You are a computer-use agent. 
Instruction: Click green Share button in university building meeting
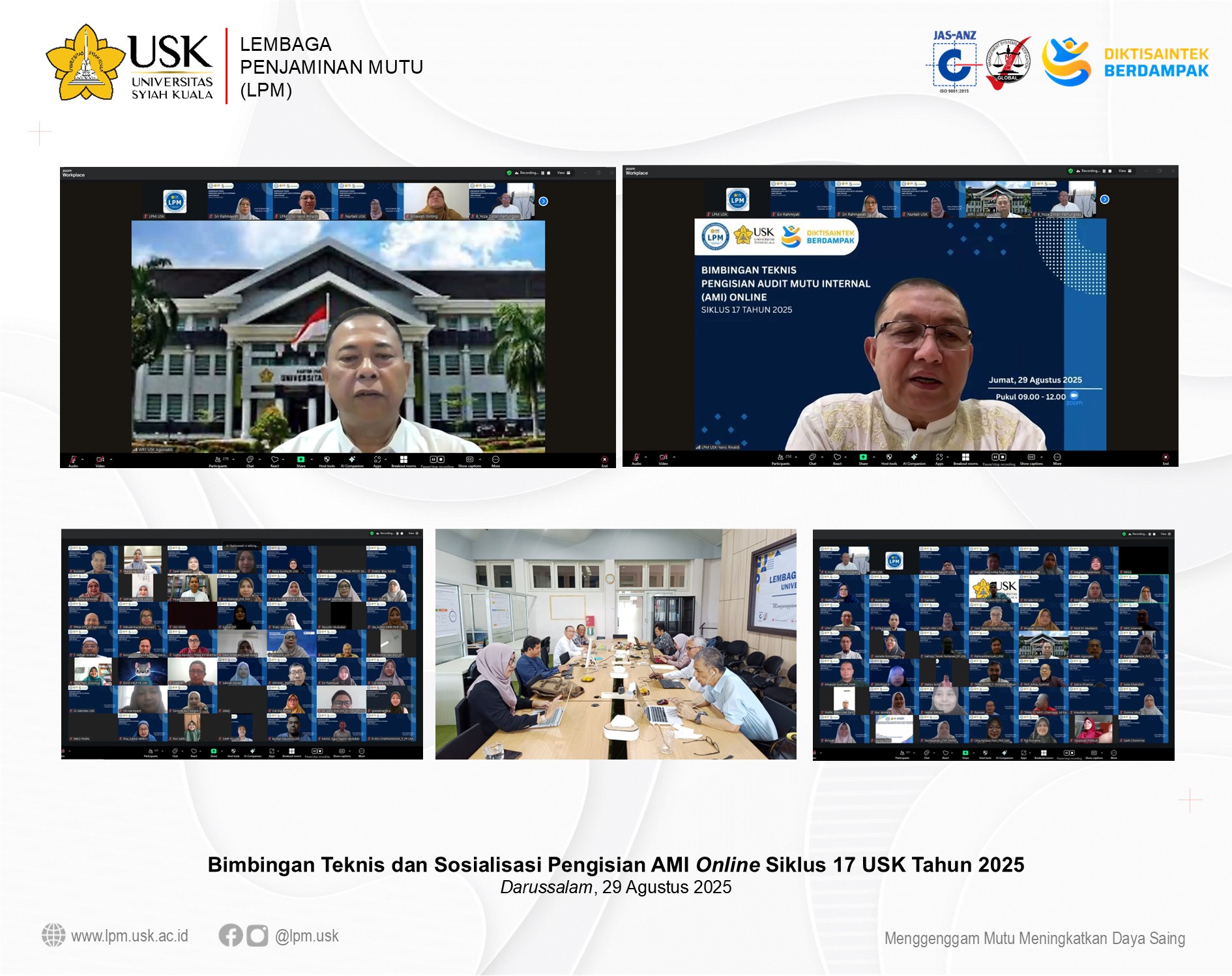pyautogui.click(x=301, y=460)
